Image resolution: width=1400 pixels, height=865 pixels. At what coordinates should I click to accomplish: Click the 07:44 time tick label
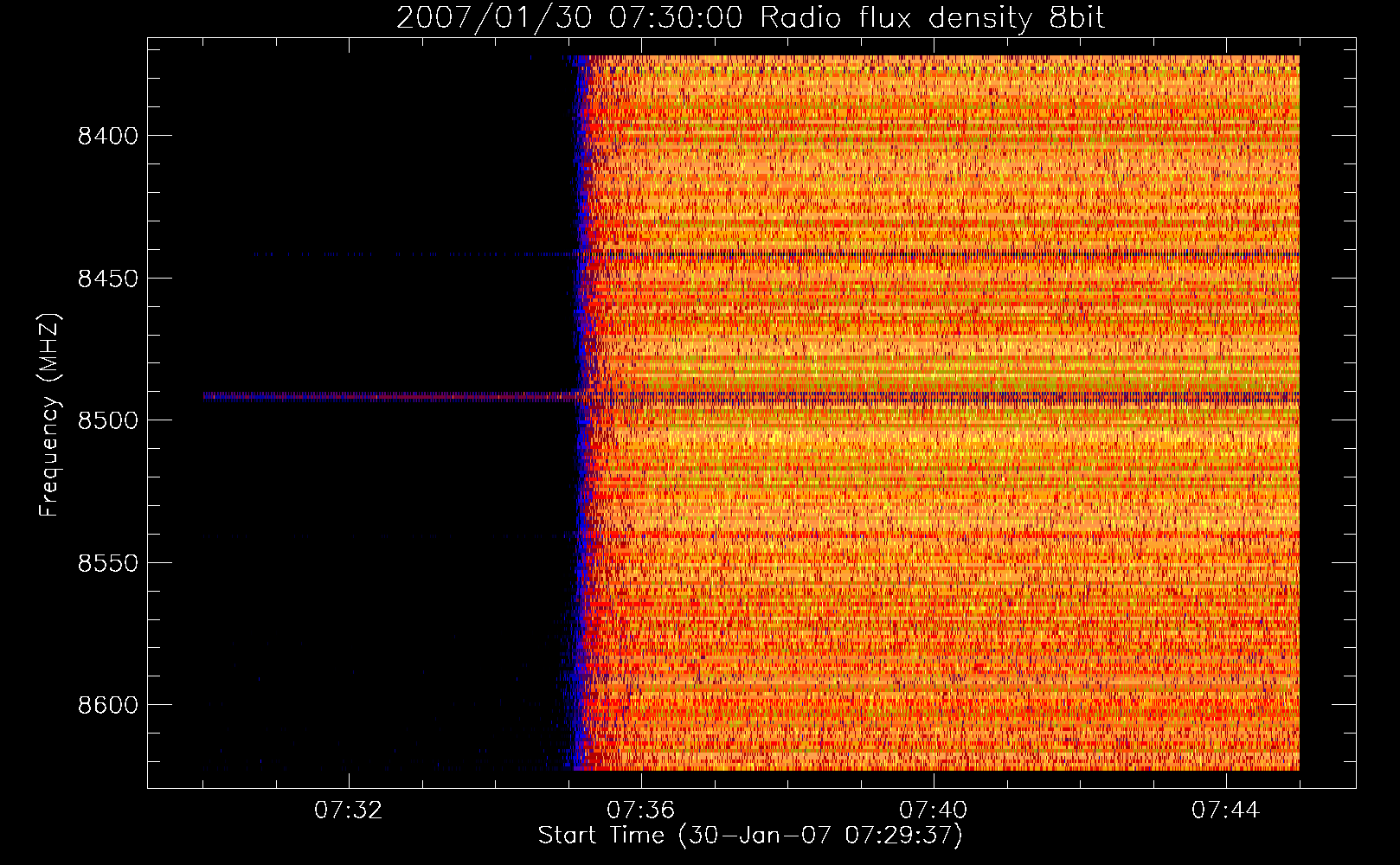coord(1225,811)
